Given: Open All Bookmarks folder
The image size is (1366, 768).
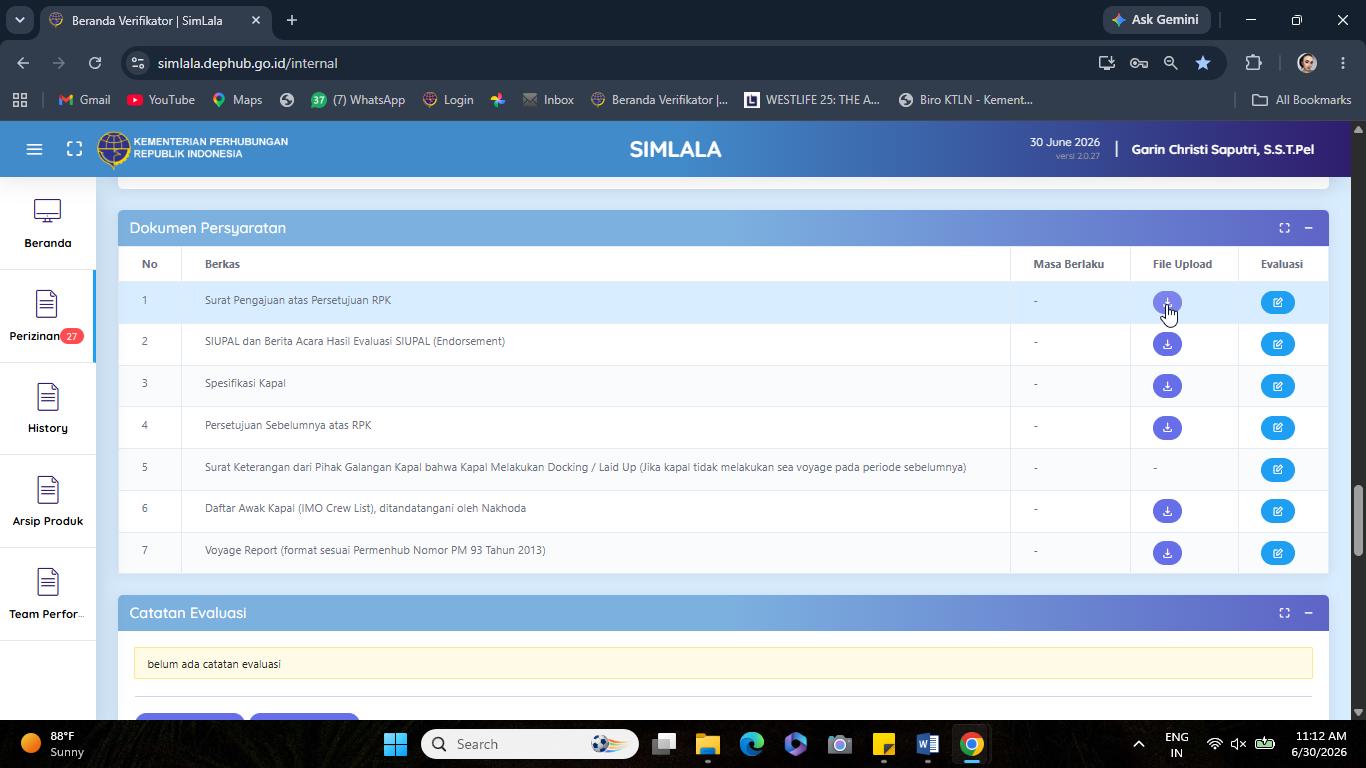Looking at the screenshot, I should (x=1301, y=100).
